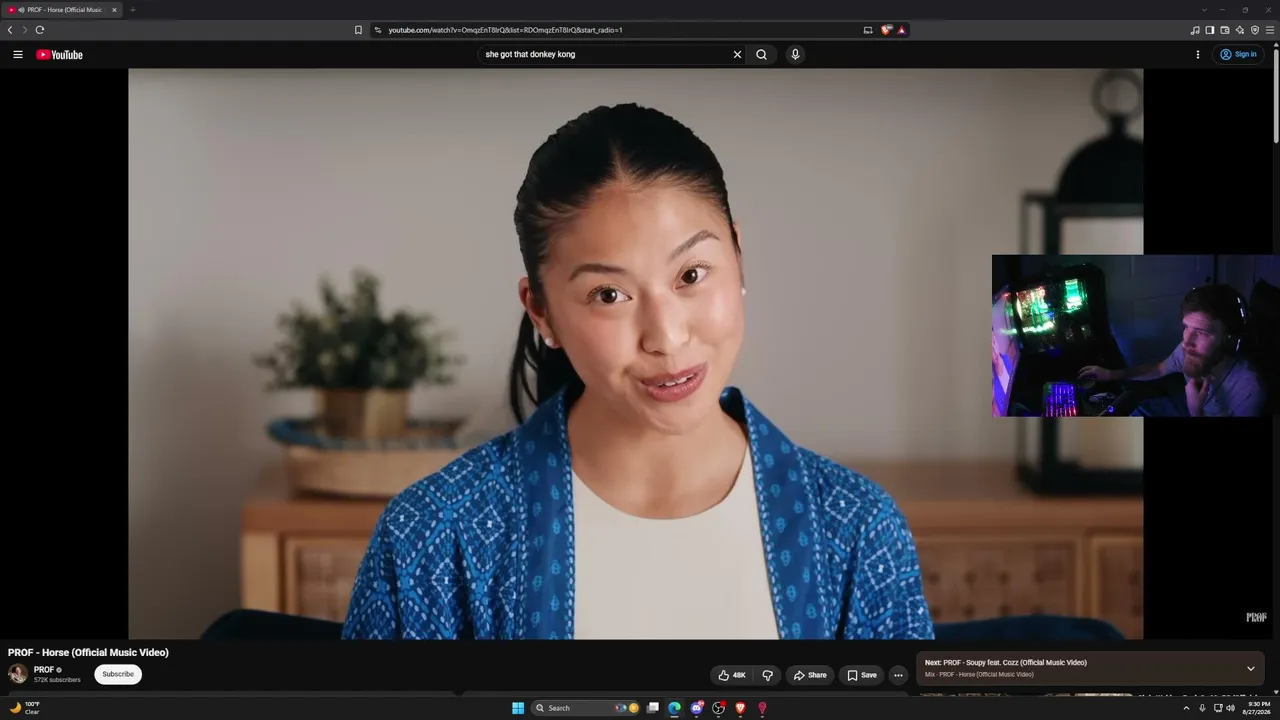1280x720 pixels.
Task: Open Brave Rewards triangle icon
Action: (901, 30)
